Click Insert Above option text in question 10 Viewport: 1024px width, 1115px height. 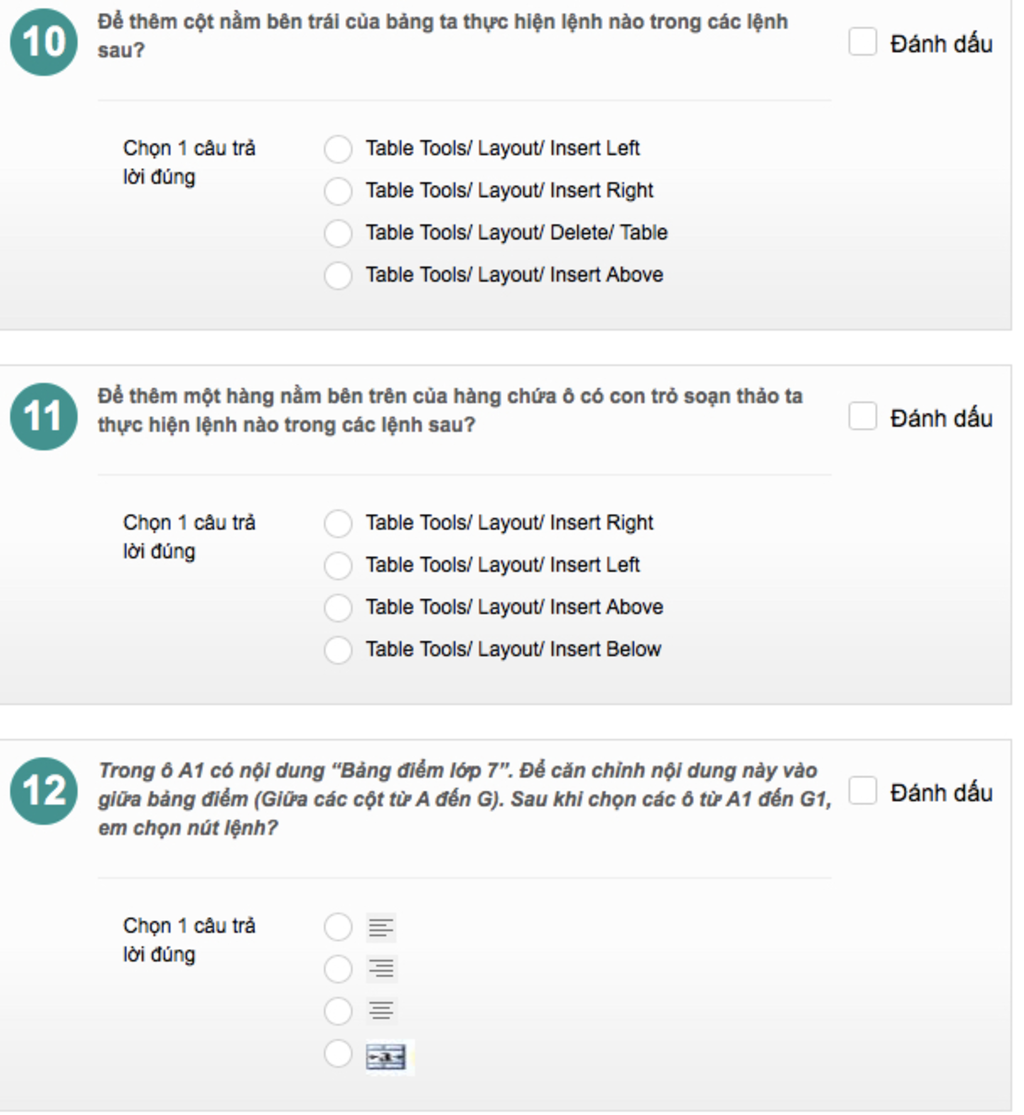[x=514, y=275]
